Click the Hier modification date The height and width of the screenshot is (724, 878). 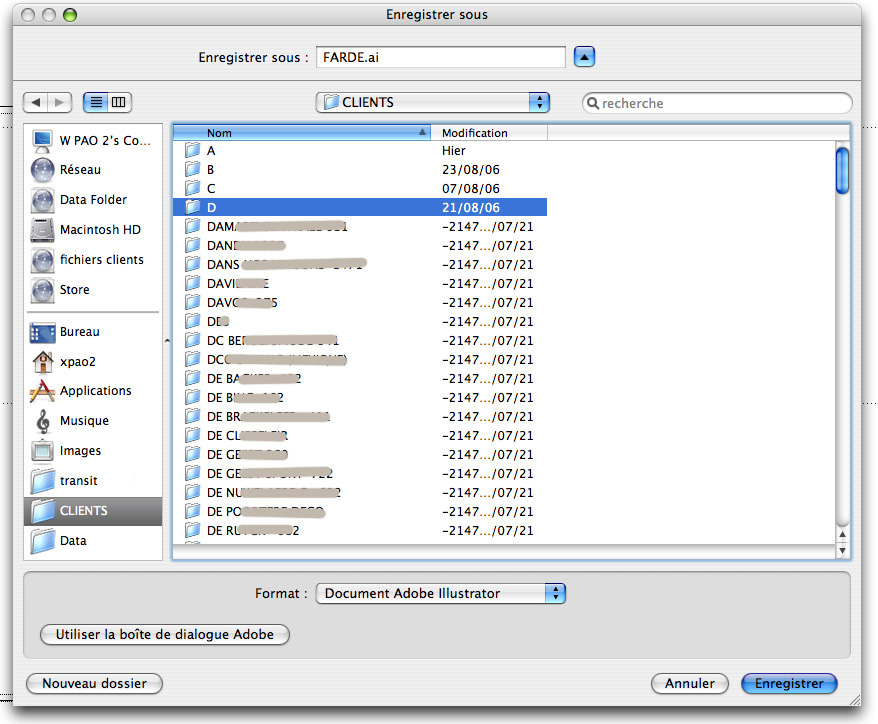(x=454, y=151)
